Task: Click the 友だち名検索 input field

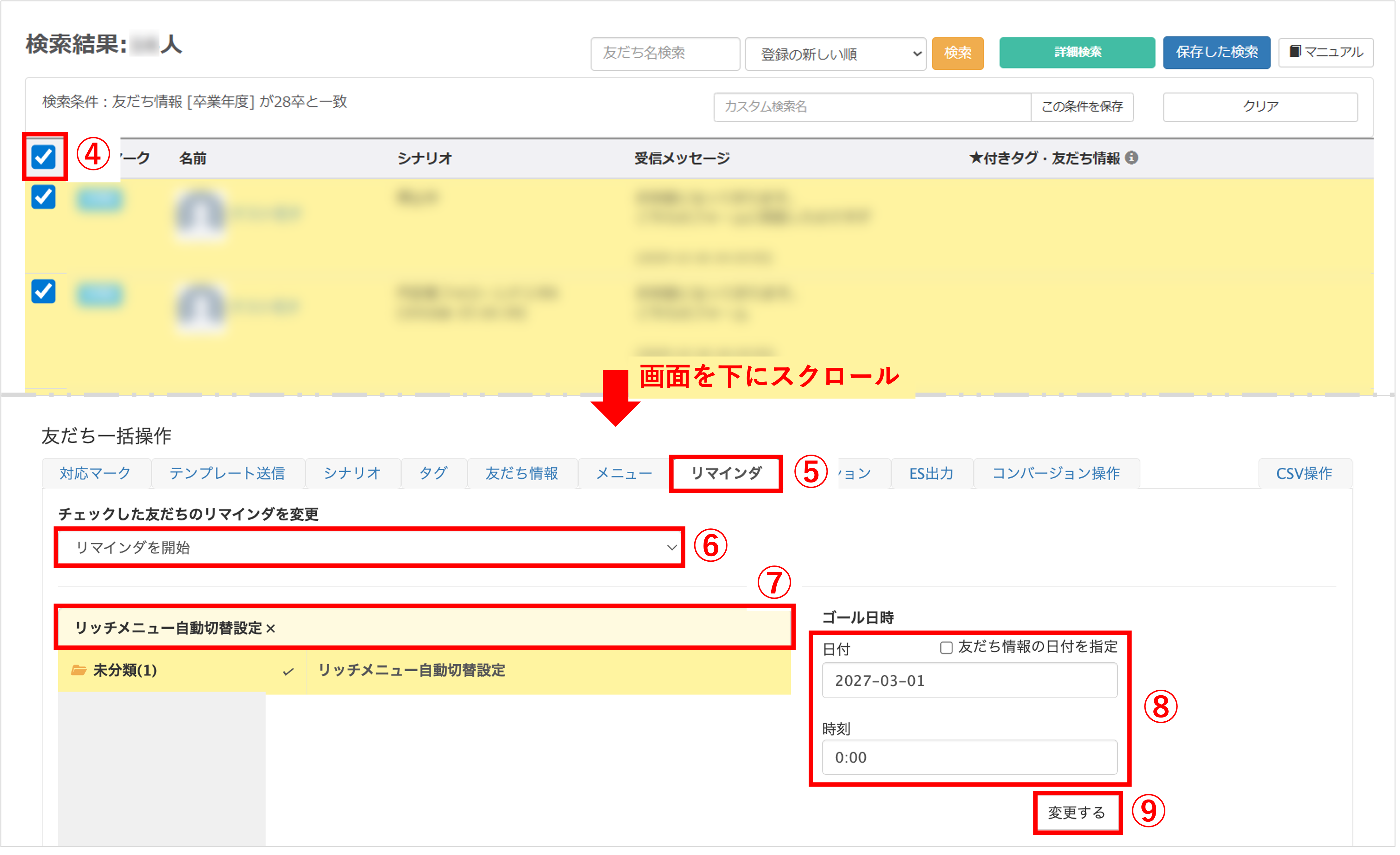Action: coord(665,54)
